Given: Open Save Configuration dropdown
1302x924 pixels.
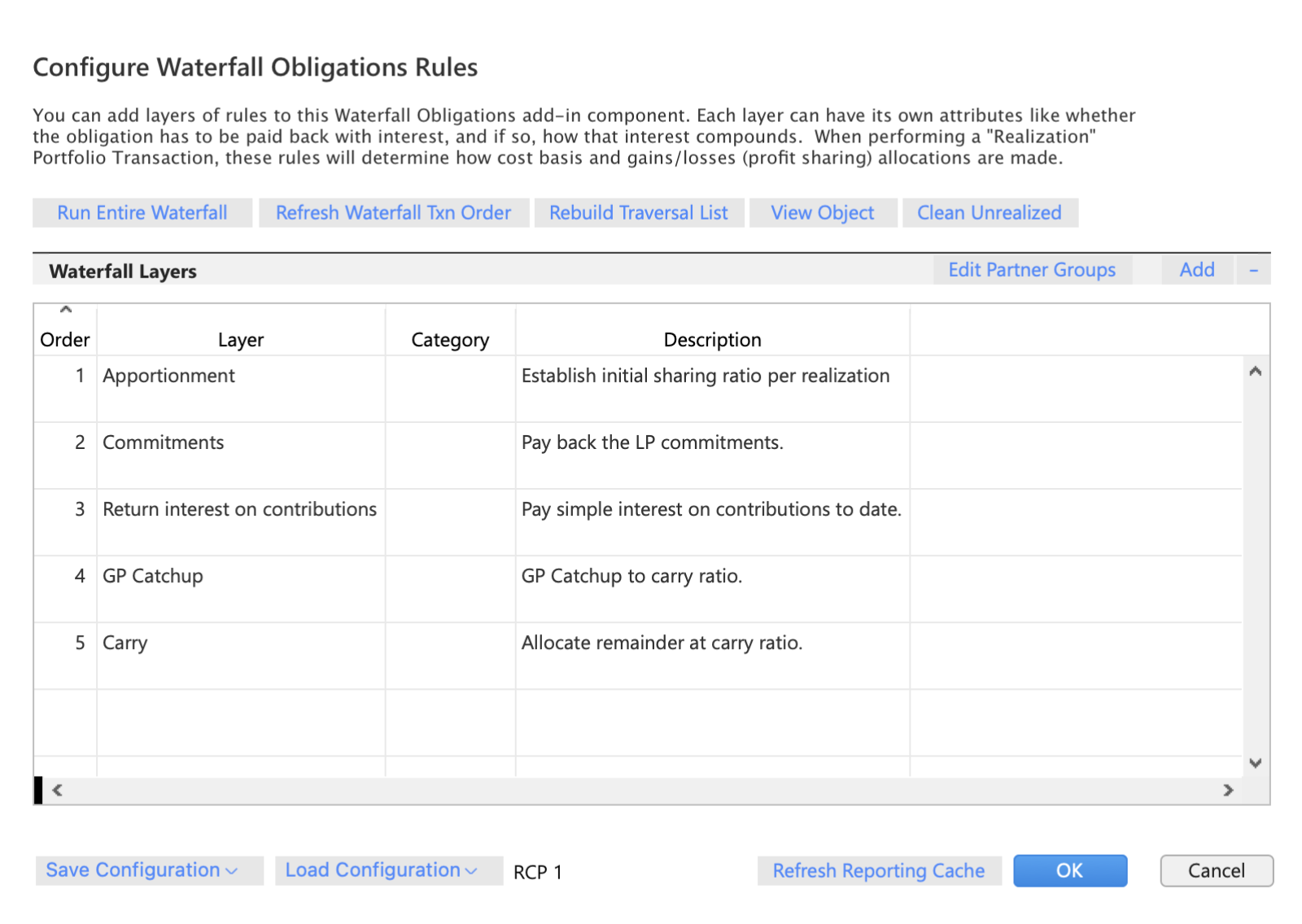Looking at the screenshot, I should [x=149, y=870].
